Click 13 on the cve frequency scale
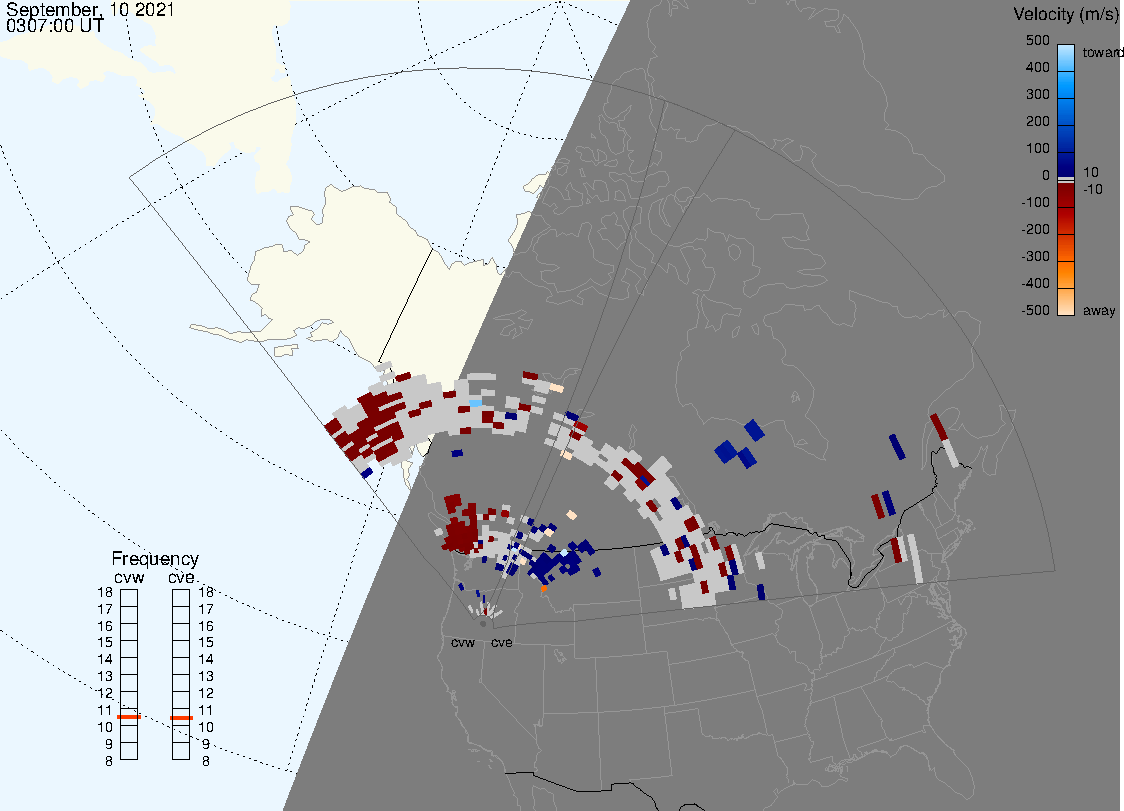This screenshot has width=1124, height=811. point(206,676)
